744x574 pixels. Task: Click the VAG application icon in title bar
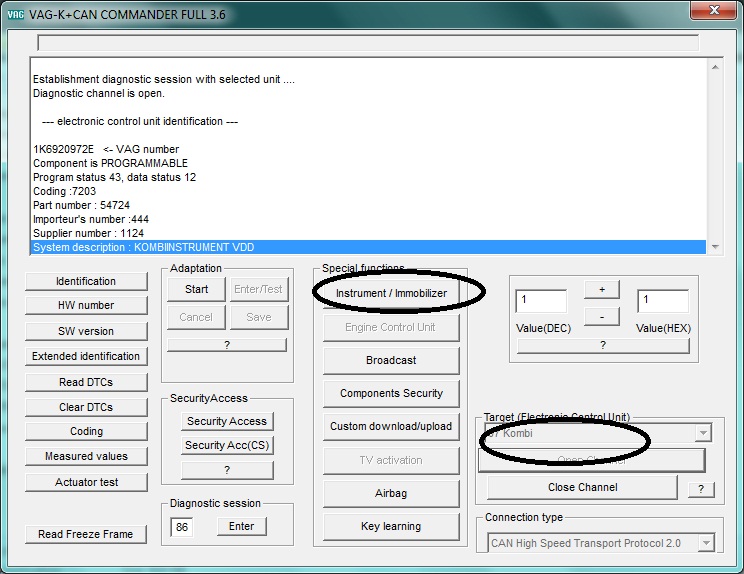tap(16, 15)
